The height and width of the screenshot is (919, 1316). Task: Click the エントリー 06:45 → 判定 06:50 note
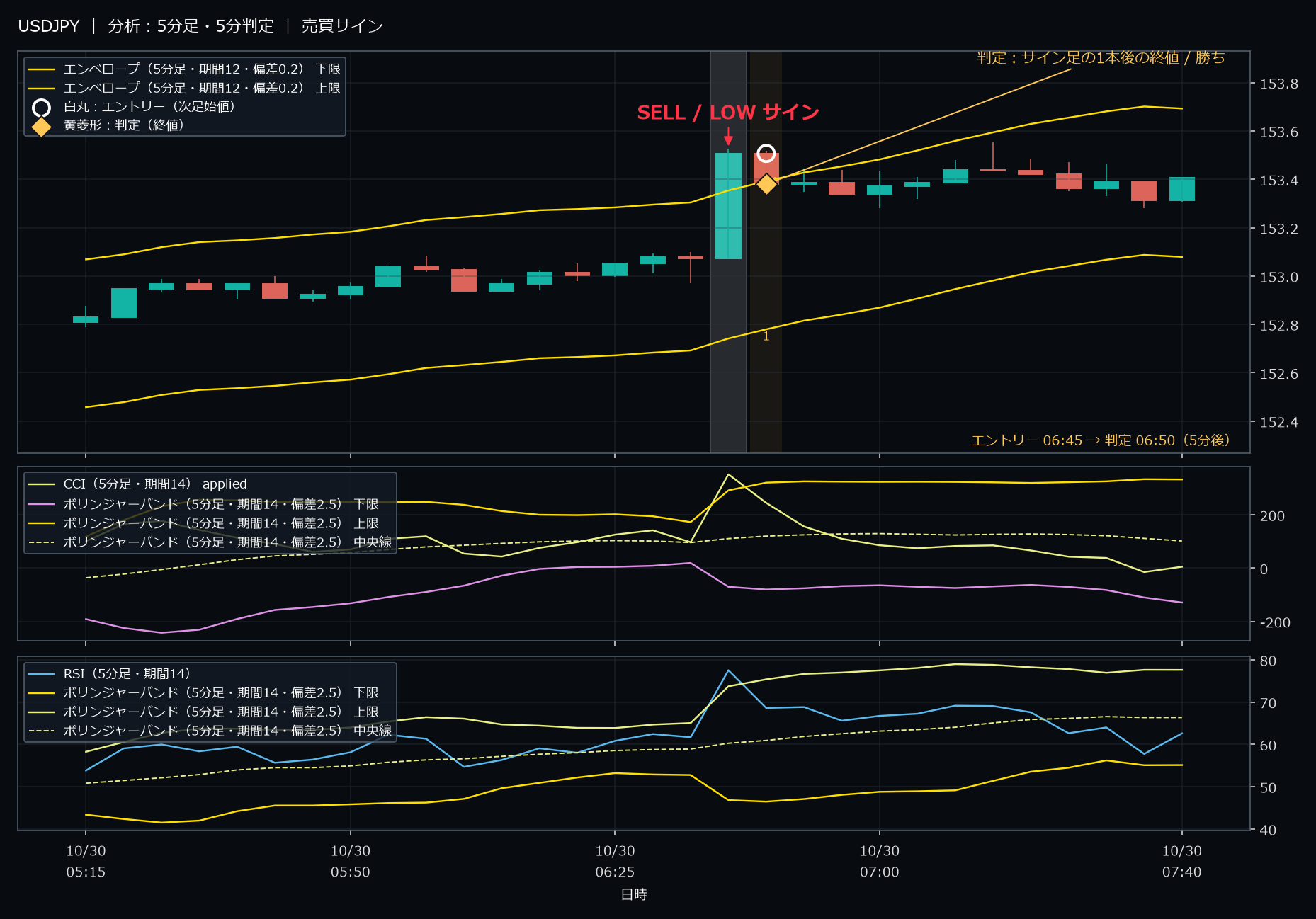[1100, 440]
